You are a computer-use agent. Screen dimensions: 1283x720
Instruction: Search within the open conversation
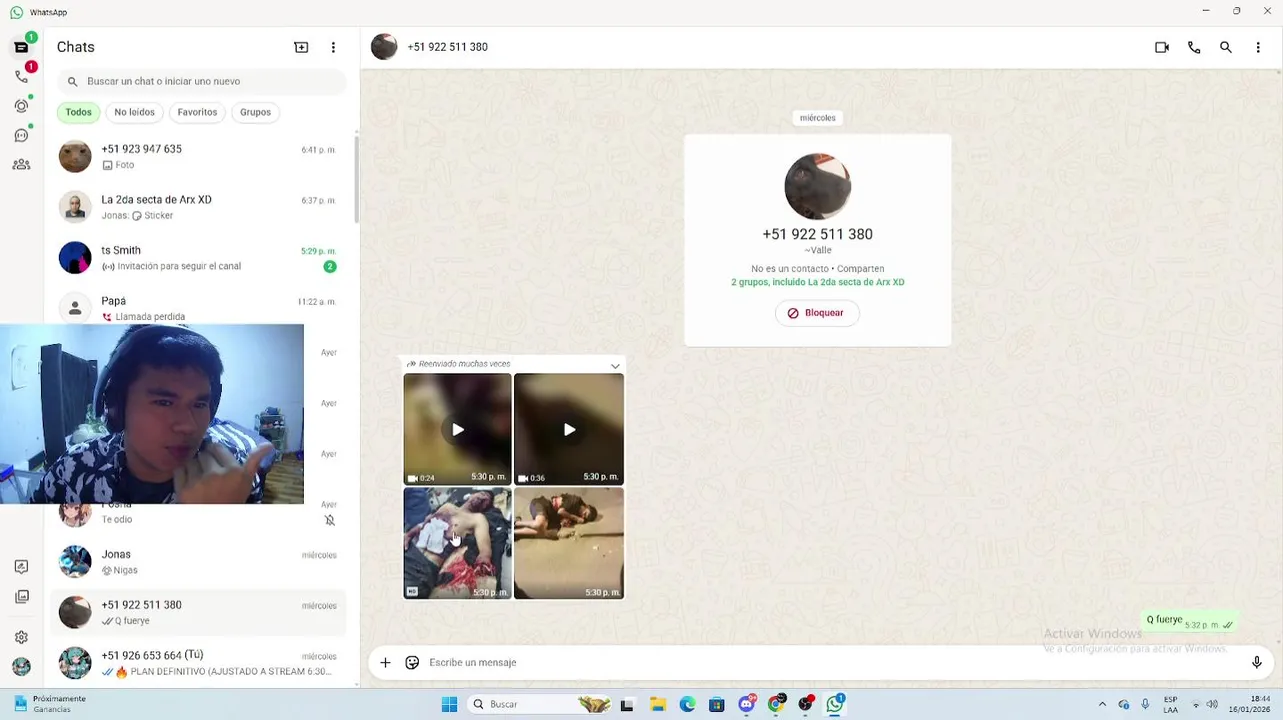tap(1226, 47)
